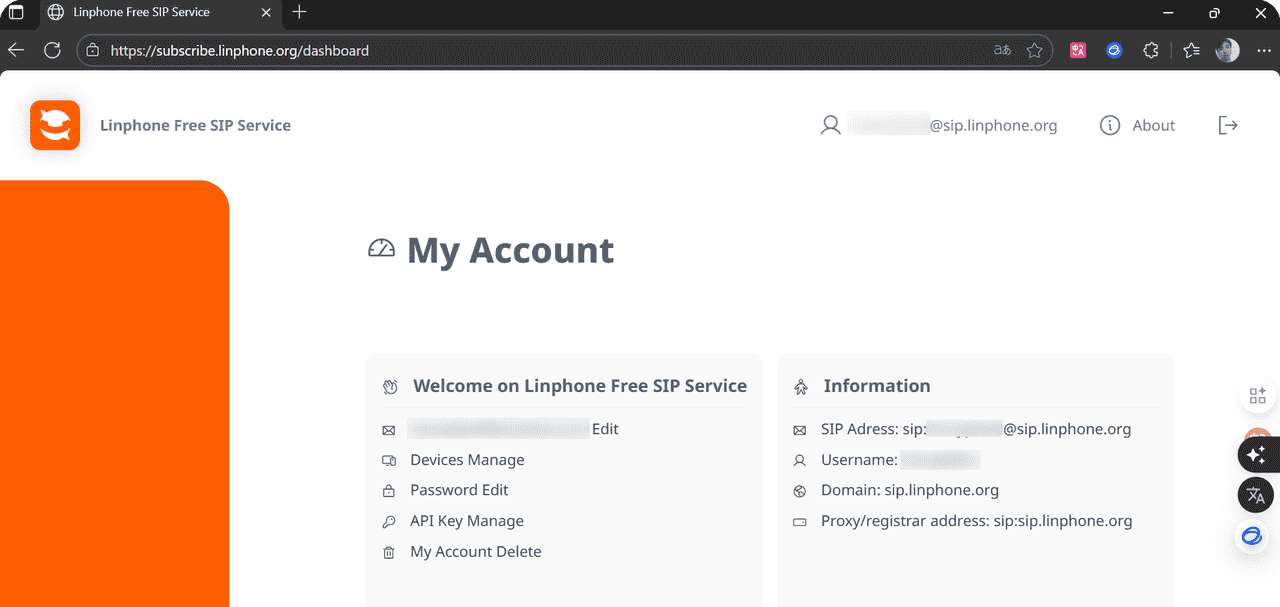Open API Key Manage link
1280x607 pixels.
(466, 521)
